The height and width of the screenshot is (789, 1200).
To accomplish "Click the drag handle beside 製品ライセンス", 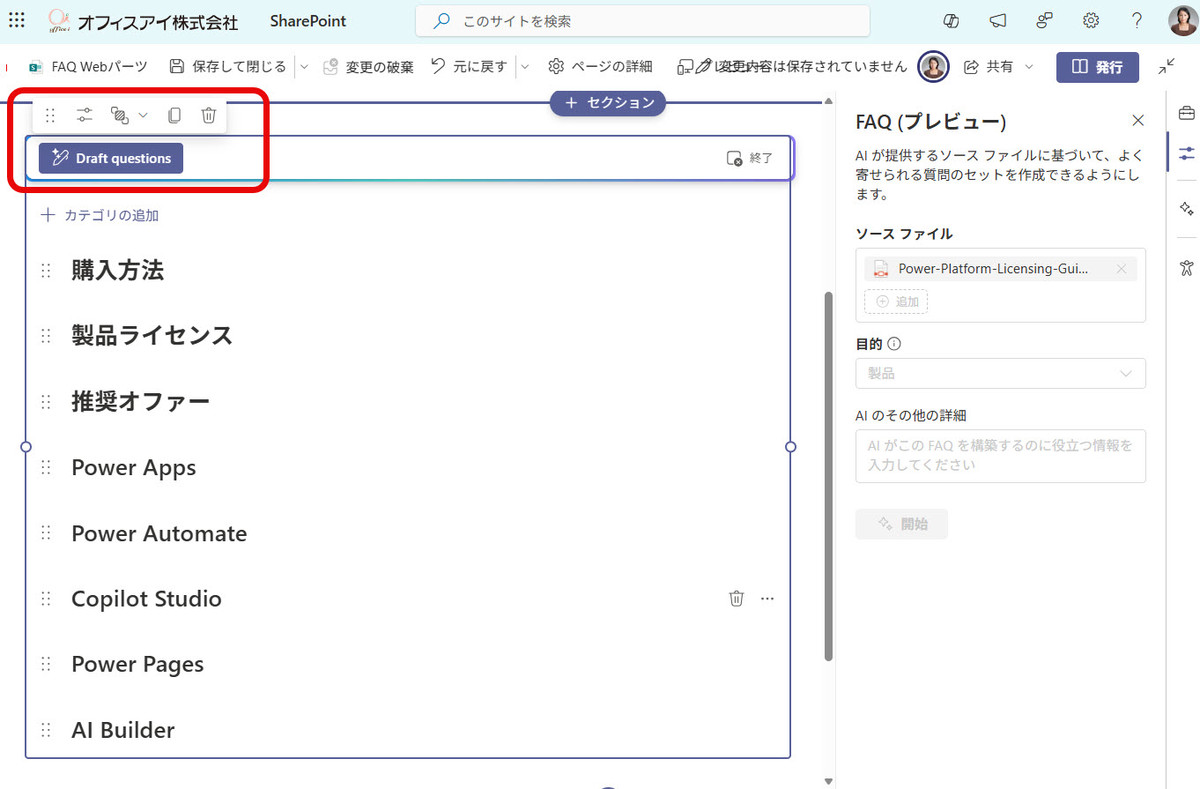I will [x=45, y=336].
